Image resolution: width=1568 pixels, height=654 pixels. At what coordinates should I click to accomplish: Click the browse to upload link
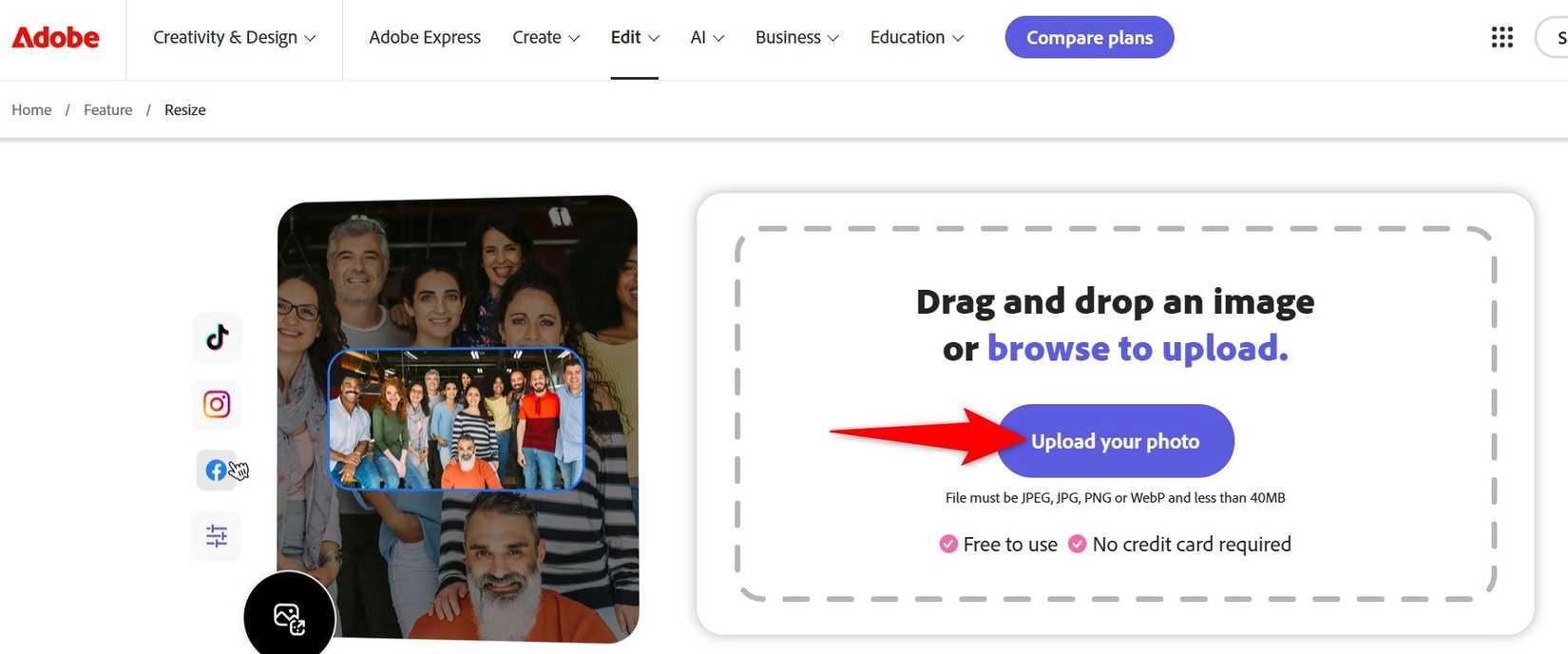1138,349
